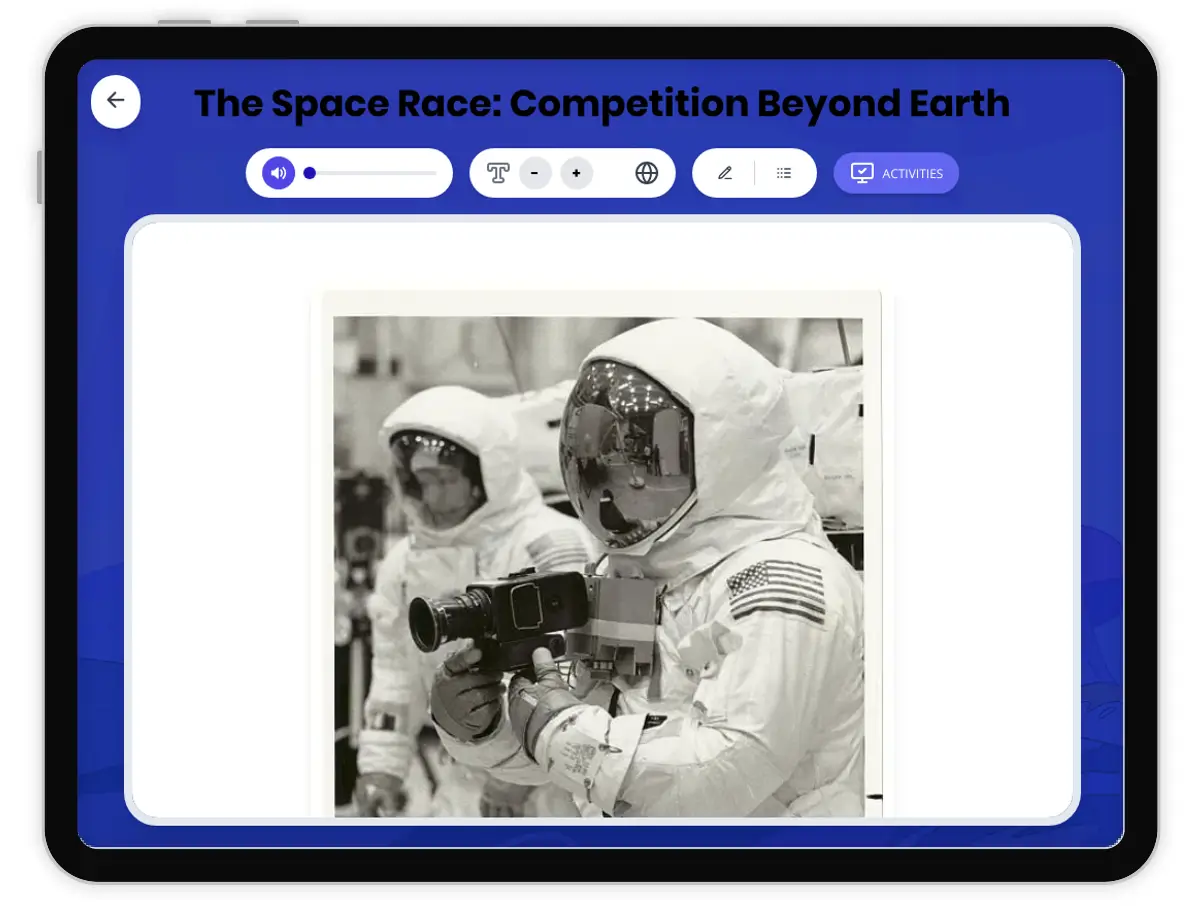Tap the purple speaker audio icon
1200x906 pixels.
(277, 172)
